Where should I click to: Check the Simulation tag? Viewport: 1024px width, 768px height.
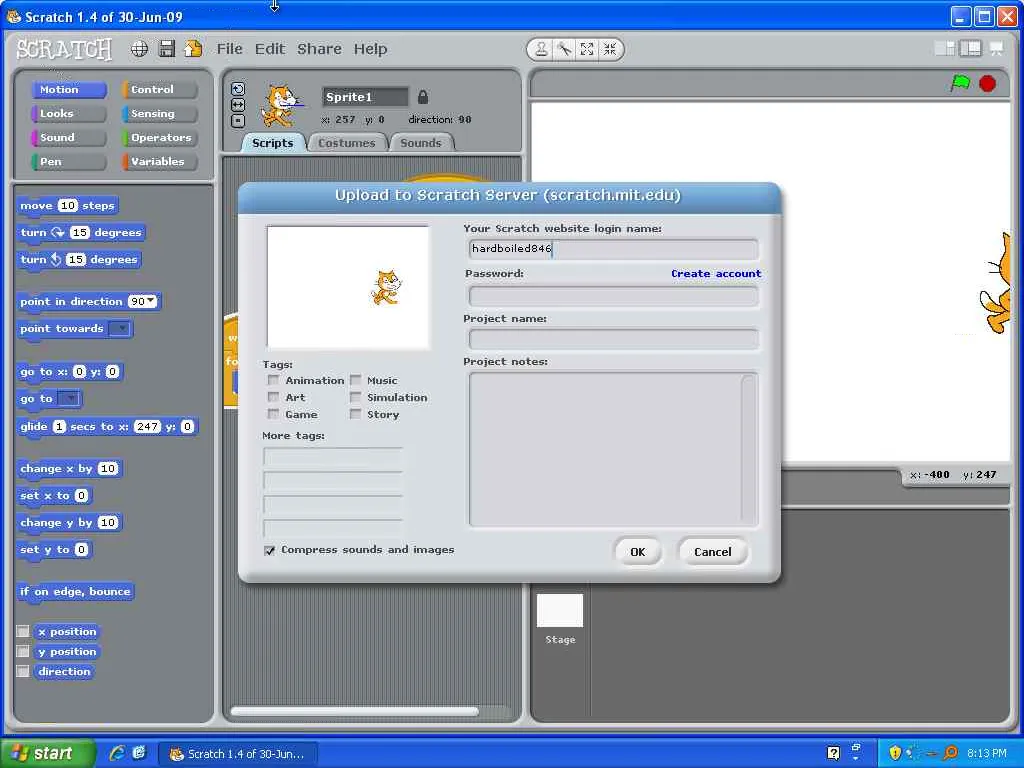coord(355,397)
